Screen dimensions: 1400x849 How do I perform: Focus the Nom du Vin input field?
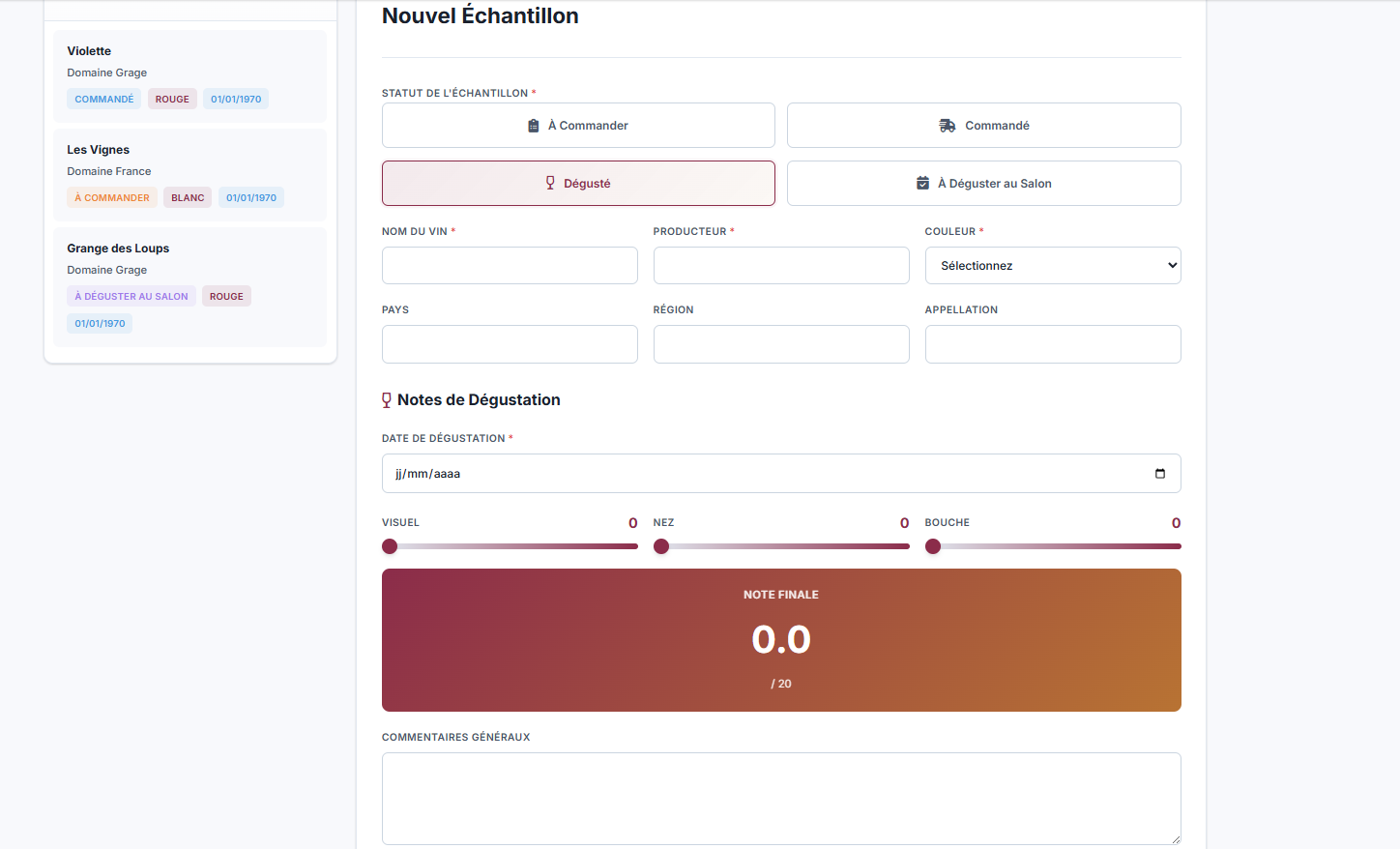[510, 266]
